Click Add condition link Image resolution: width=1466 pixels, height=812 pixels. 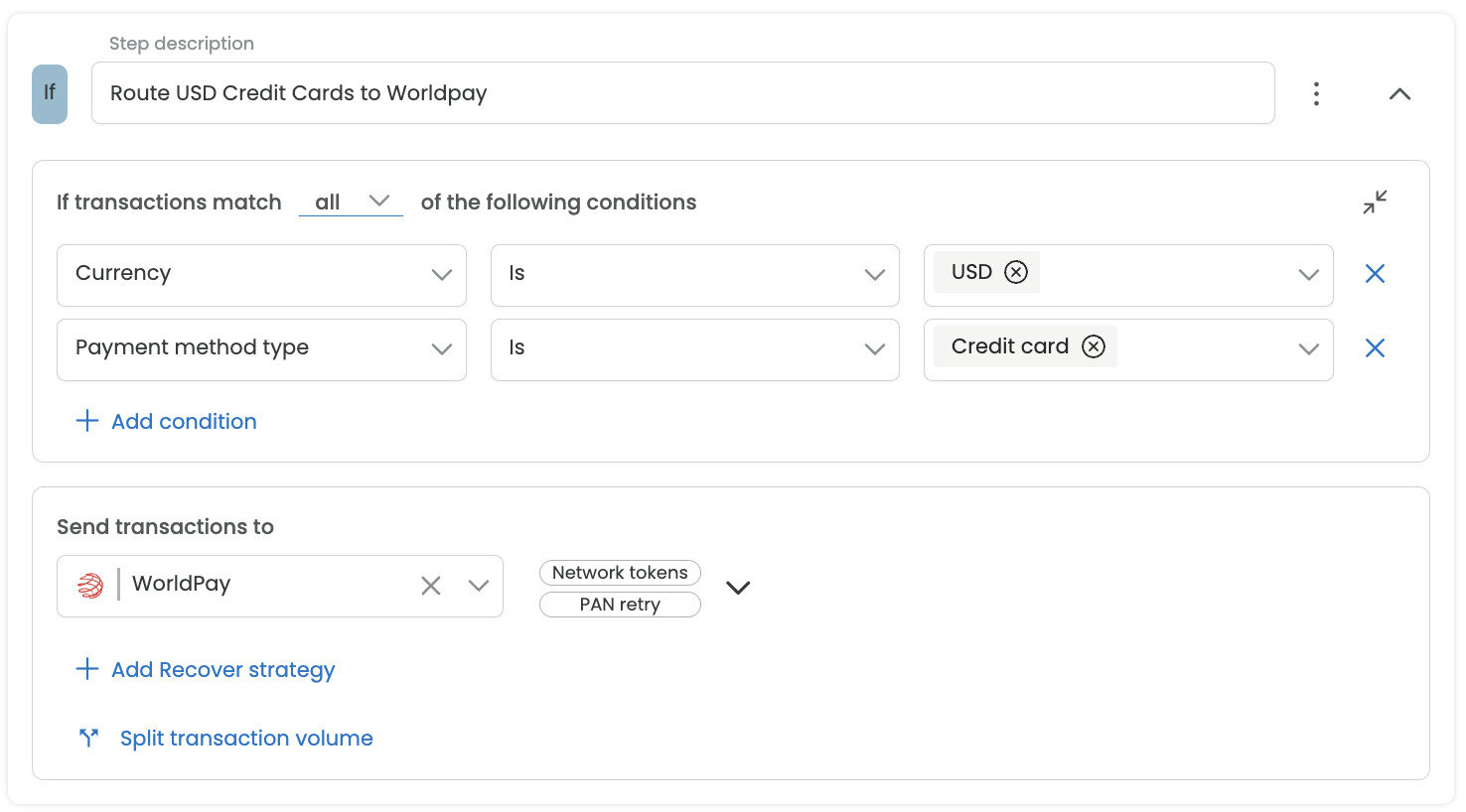coord(184,421)
